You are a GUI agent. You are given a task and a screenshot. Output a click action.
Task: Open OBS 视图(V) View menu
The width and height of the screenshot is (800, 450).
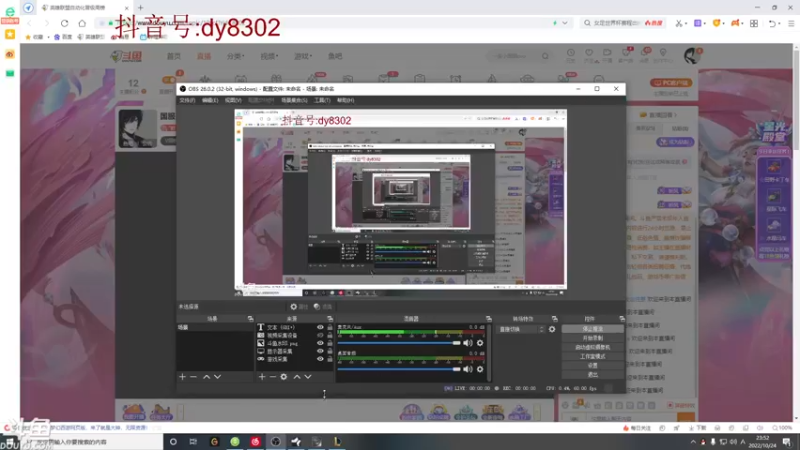tap(233, 100)
